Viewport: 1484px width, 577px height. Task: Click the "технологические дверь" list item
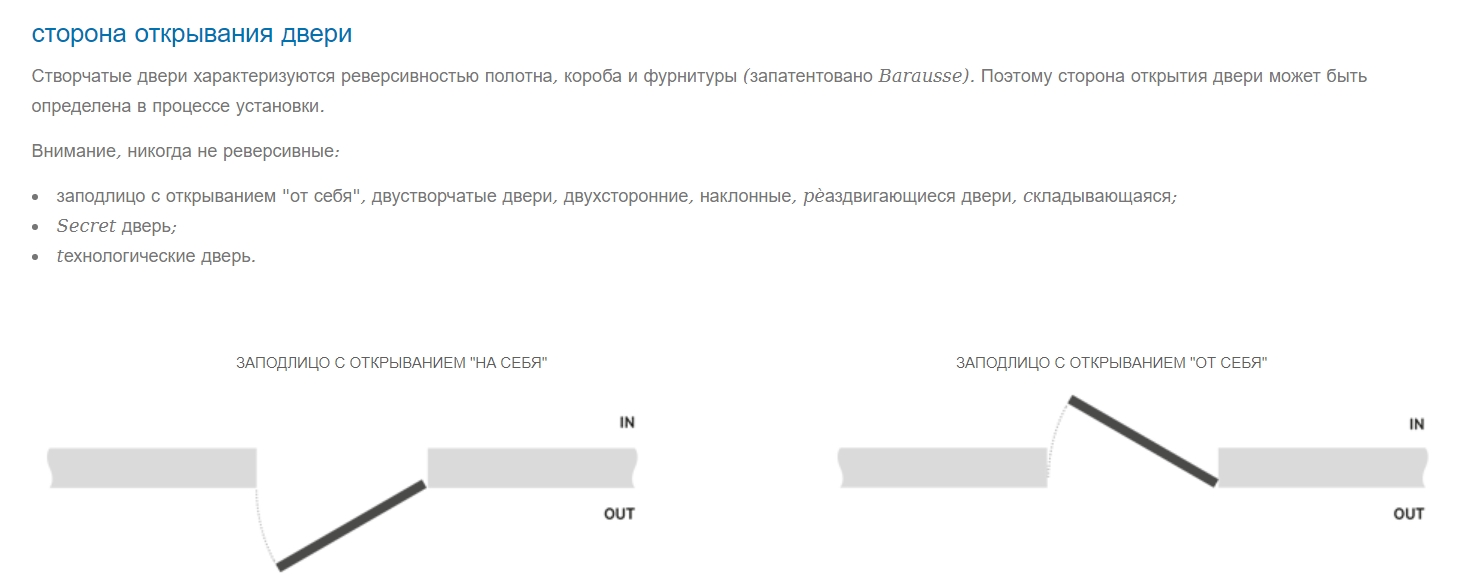pos(156,256)
